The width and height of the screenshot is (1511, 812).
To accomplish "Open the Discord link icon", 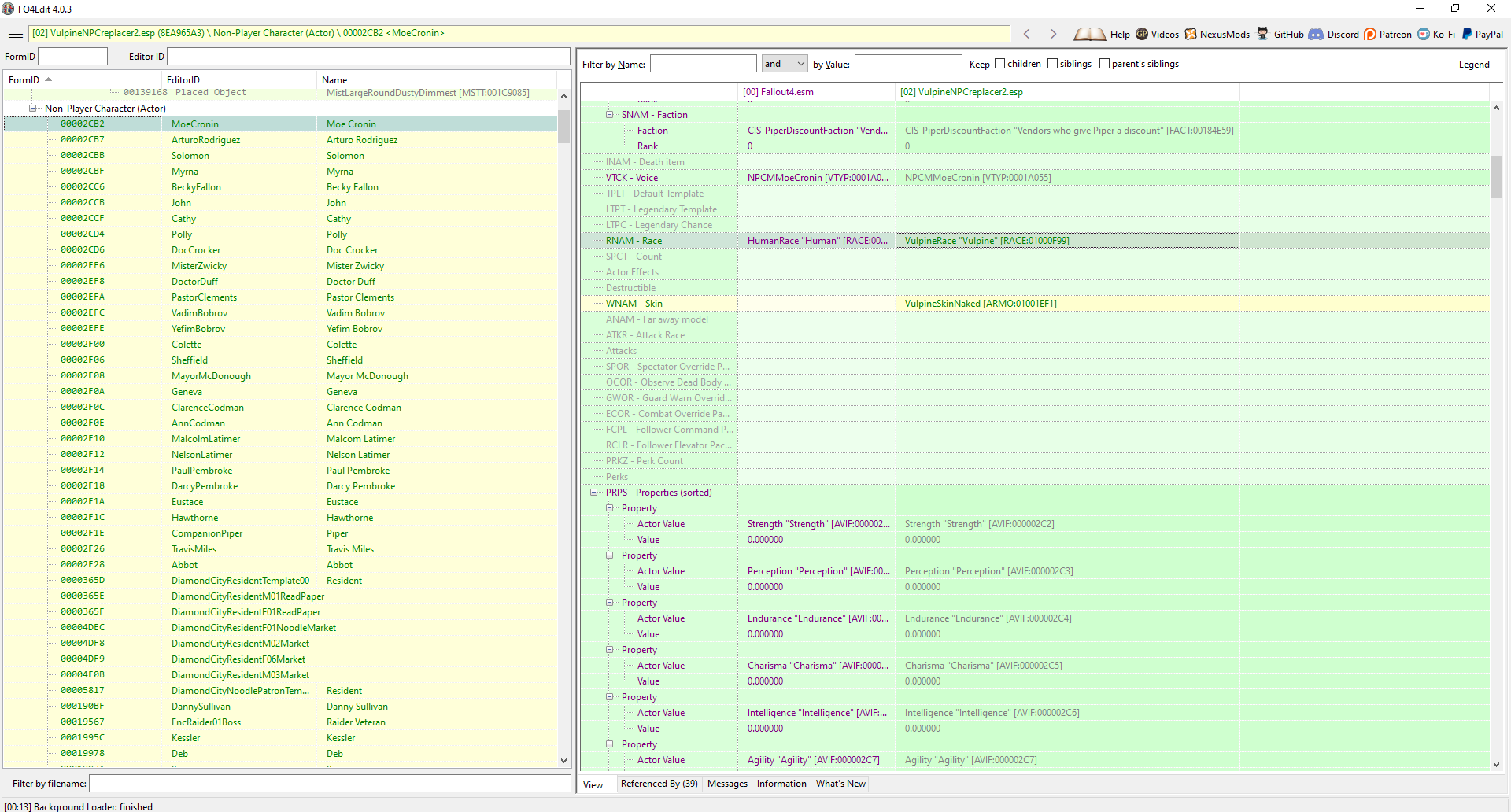I will coord(1316,34).
